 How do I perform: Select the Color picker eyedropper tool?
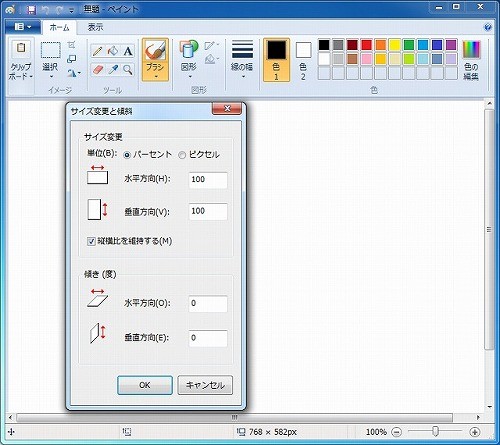pyautogui.click(x=113, y=70)
